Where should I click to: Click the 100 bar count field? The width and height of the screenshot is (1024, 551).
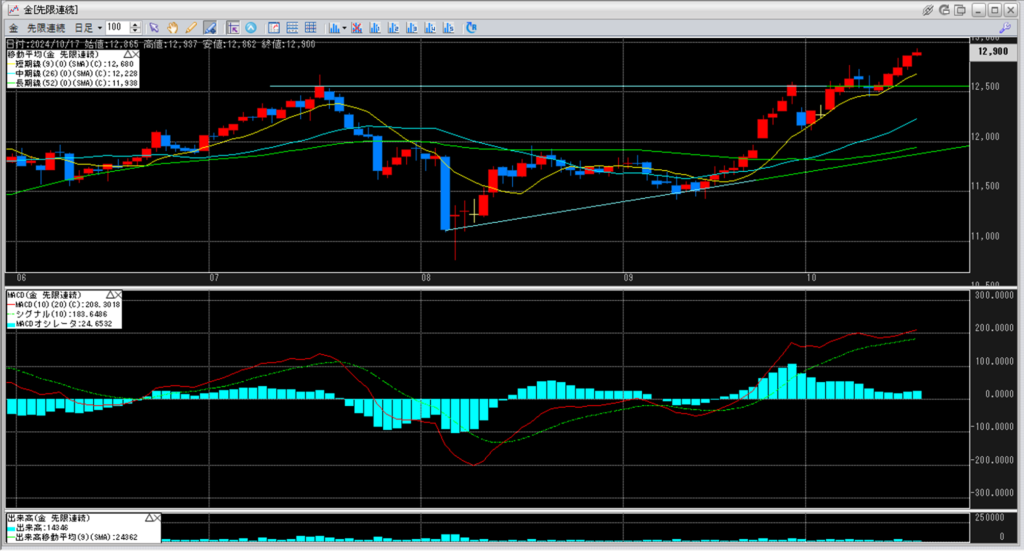[118, 27]
